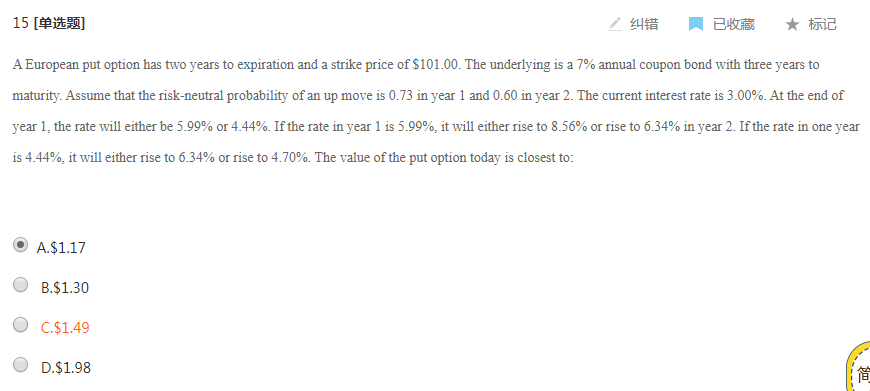Click the $101.00 strike price text
The height and width of the screenshot is (391, 870).
pyautogui.click(x=437, y=64)
